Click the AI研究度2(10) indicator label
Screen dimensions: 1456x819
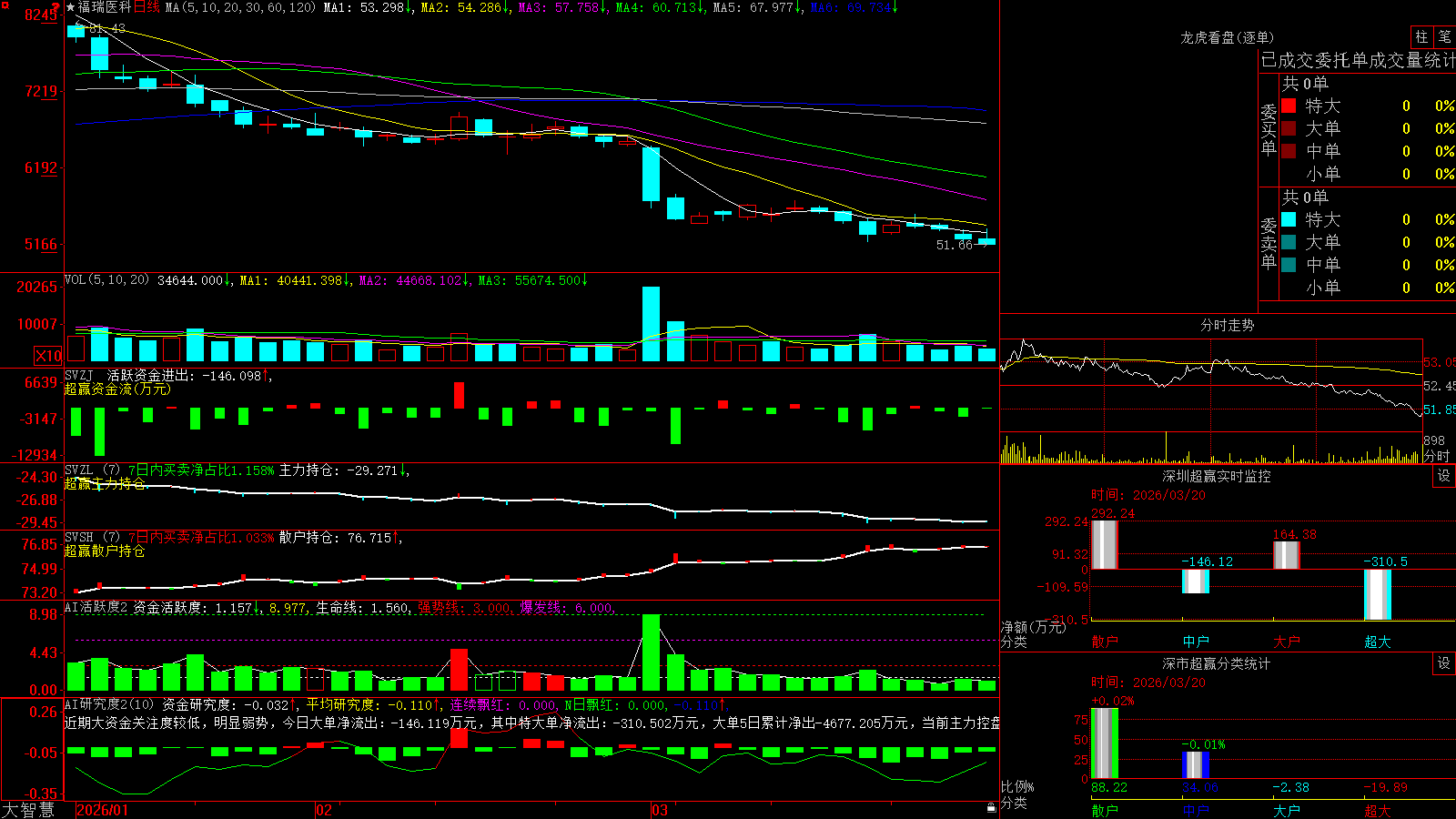[109, 704]
